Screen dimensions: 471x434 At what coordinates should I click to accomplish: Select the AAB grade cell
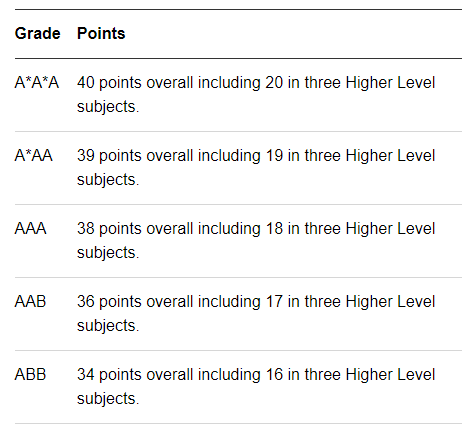(x=30, y=302)
